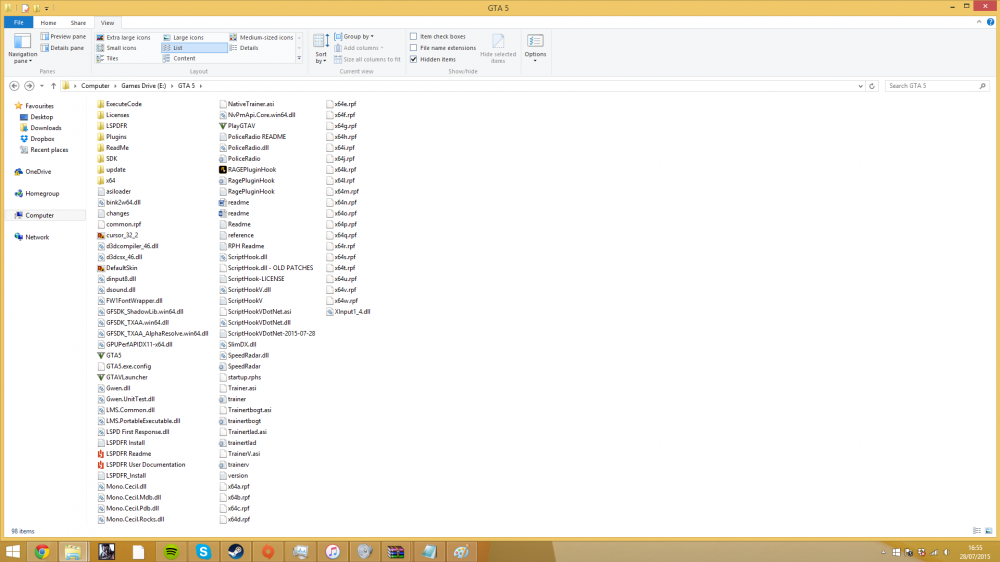Click Hide selected items button
1000x562 pixels.
498,48
